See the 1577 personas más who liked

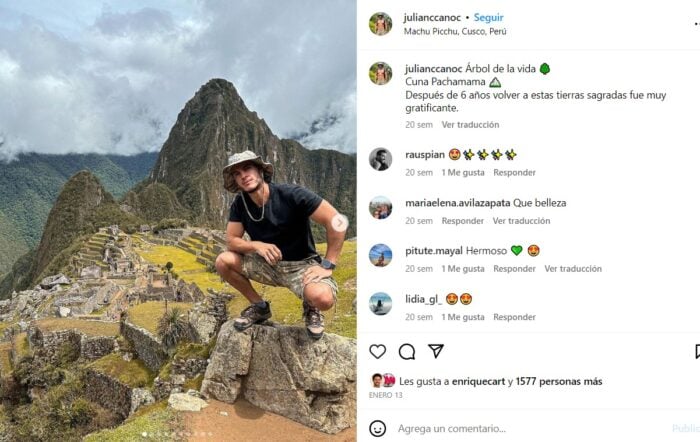tap(562, 381)
